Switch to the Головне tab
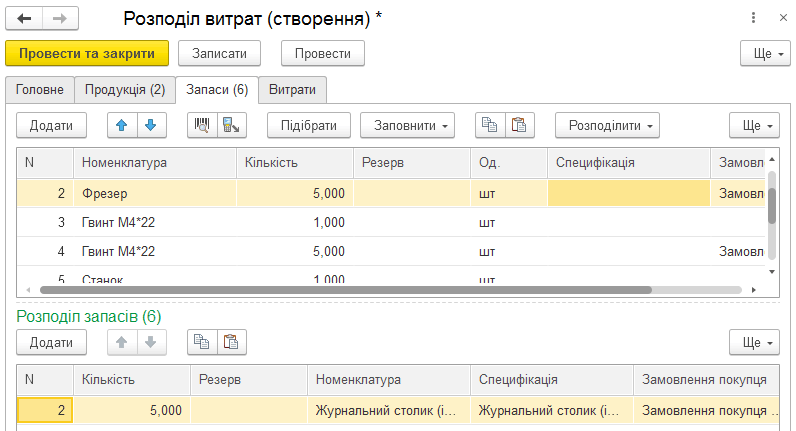 point(40,90)
